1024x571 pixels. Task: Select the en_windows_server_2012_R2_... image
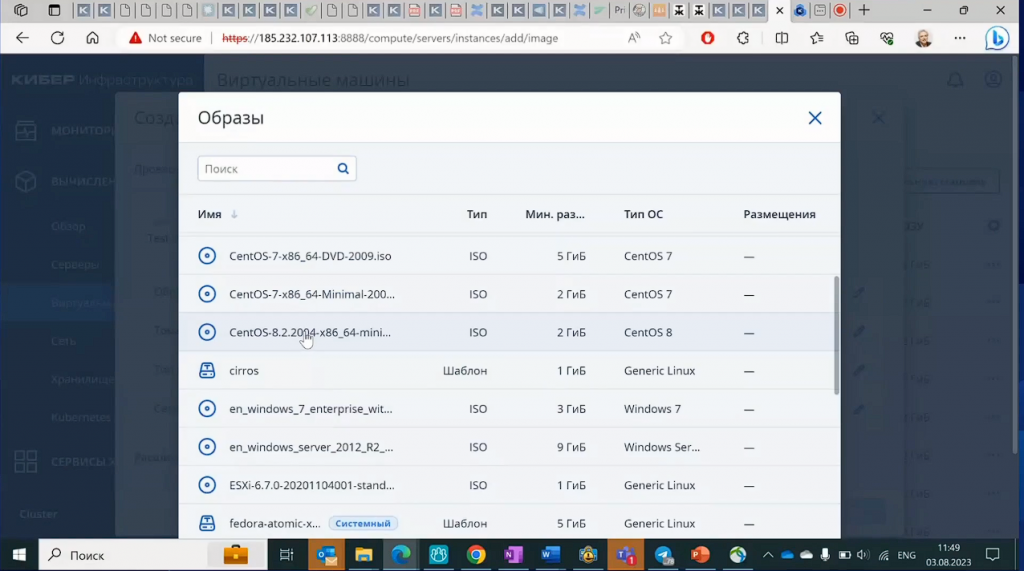(x=509, y=447)
